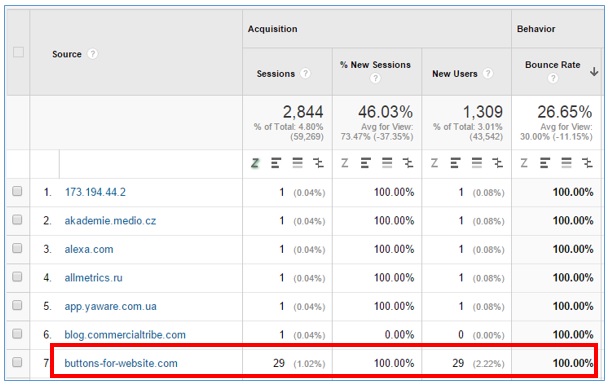Click the total sessions value 2,844
Image resolution: width=609 pixels, height=389 pixels.
click(303, 112)
